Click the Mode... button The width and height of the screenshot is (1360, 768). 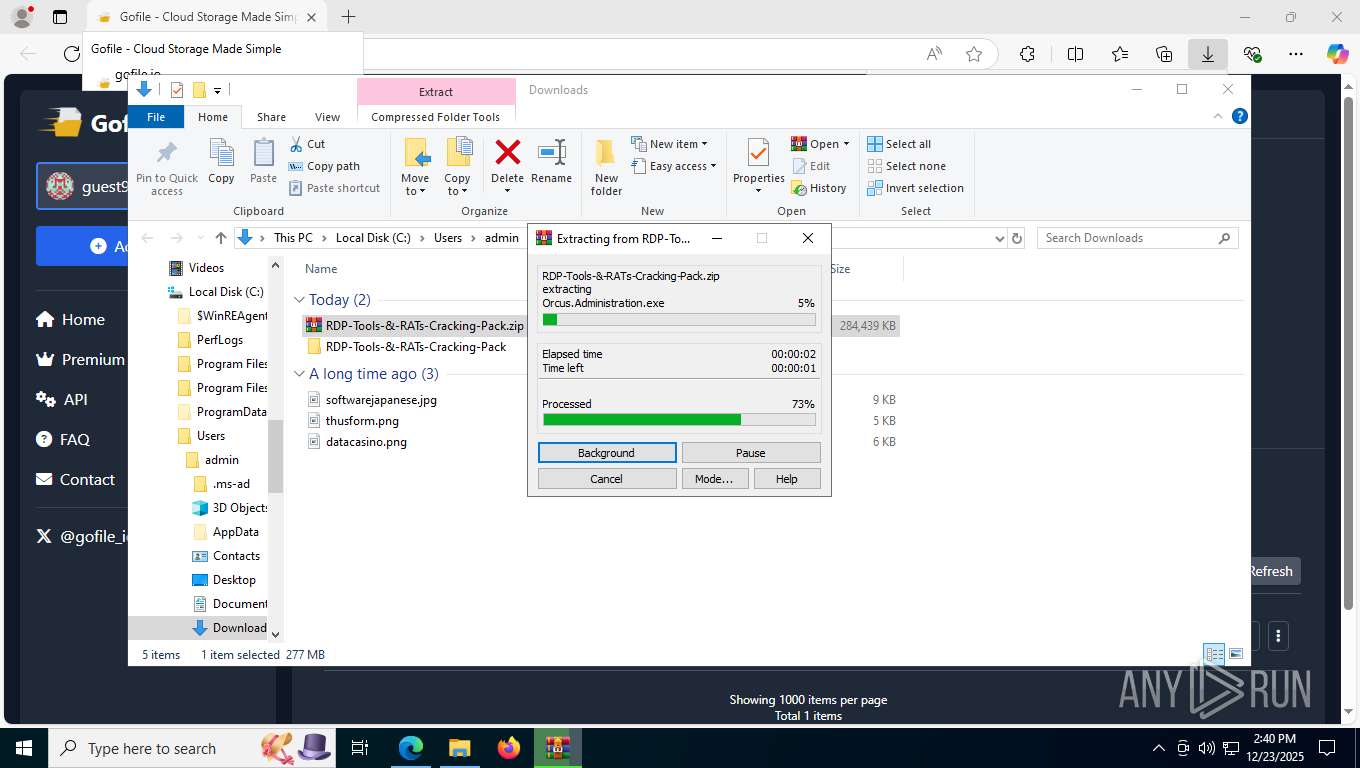point(714,479)
